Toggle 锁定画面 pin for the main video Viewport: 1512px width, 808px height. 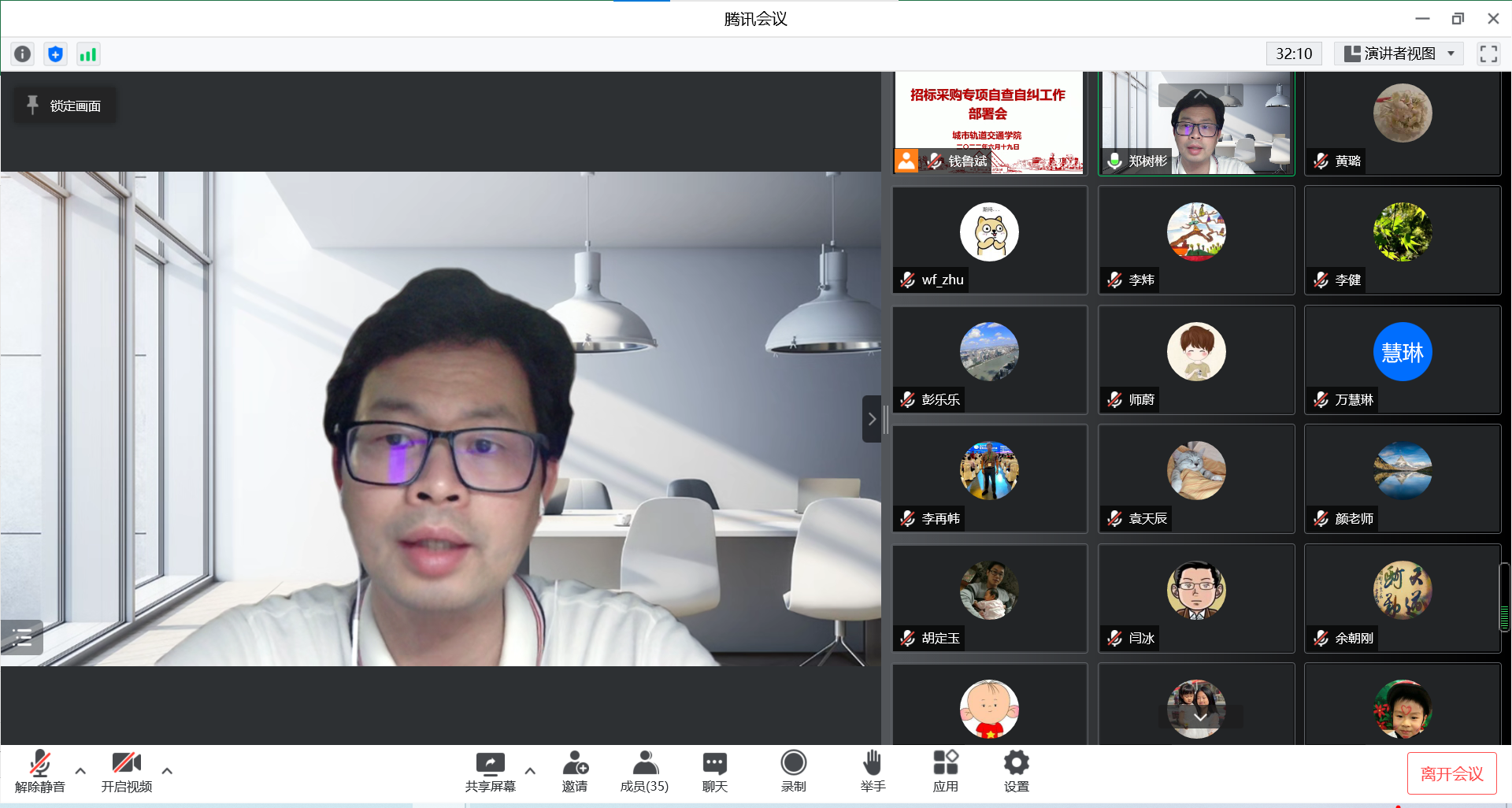click(x=65, y=106)
